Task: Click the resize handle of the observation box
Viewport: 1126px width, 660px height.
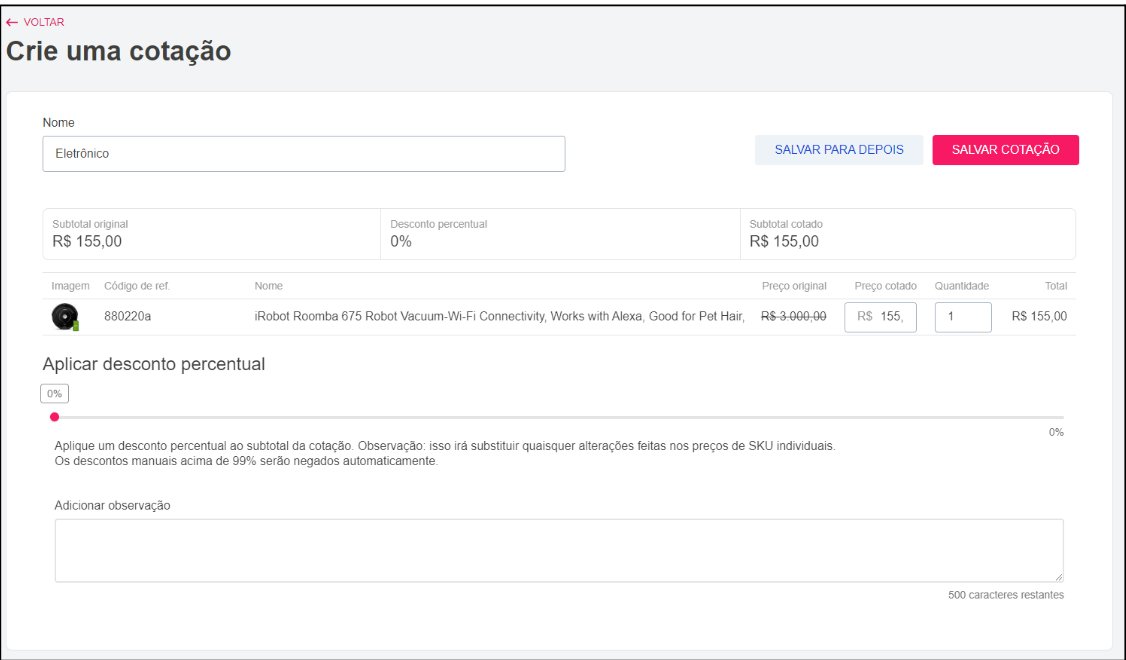Action: coord(1058,576)
